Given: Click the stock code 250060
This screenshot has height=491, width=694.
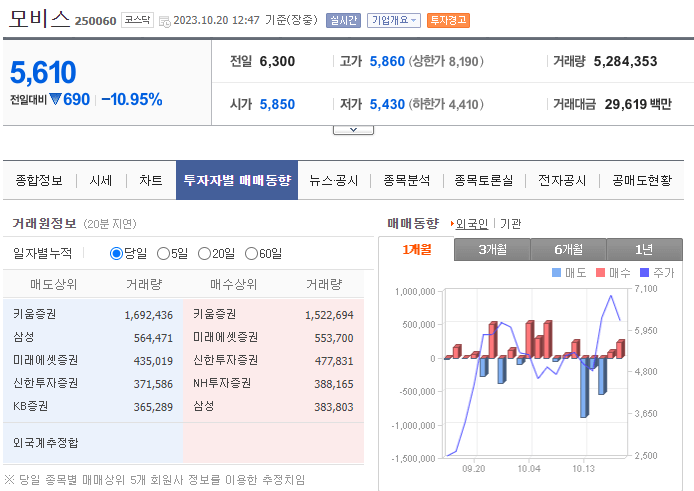Looking at the screenshot, I should pos(95,21).
